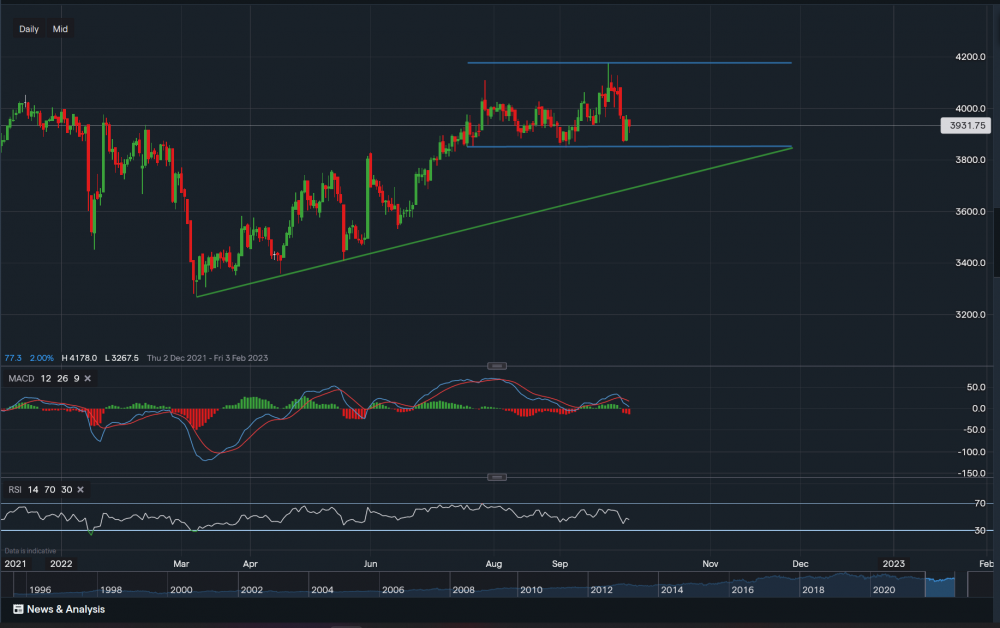Remove the RSI indicator using its X
The width and height of the screenshot is (1000, 628).
pyautogui.click(x=79, y=489)
